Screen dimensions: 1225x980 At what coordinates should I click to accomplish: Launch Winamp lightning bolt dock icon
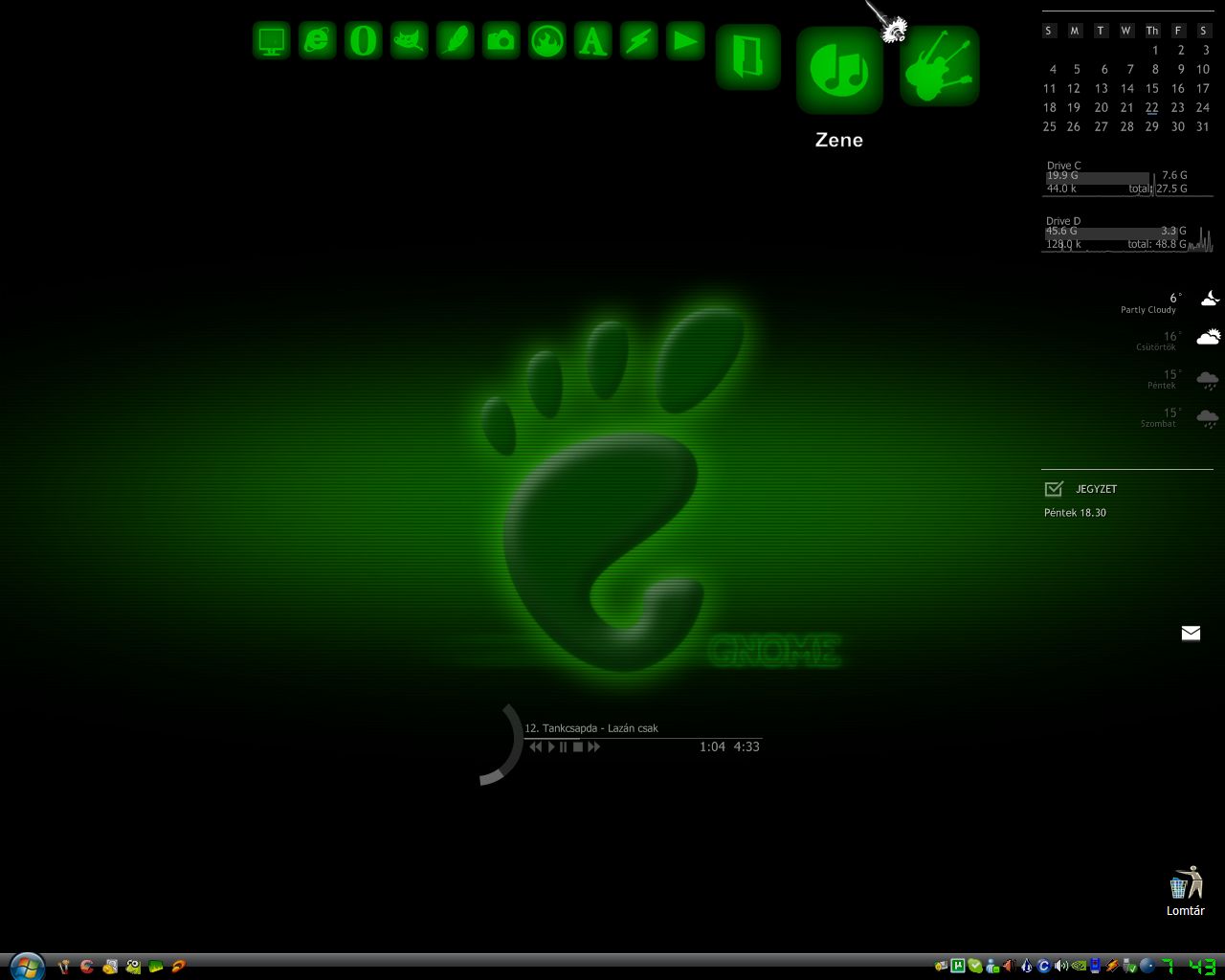pos(639,41)
